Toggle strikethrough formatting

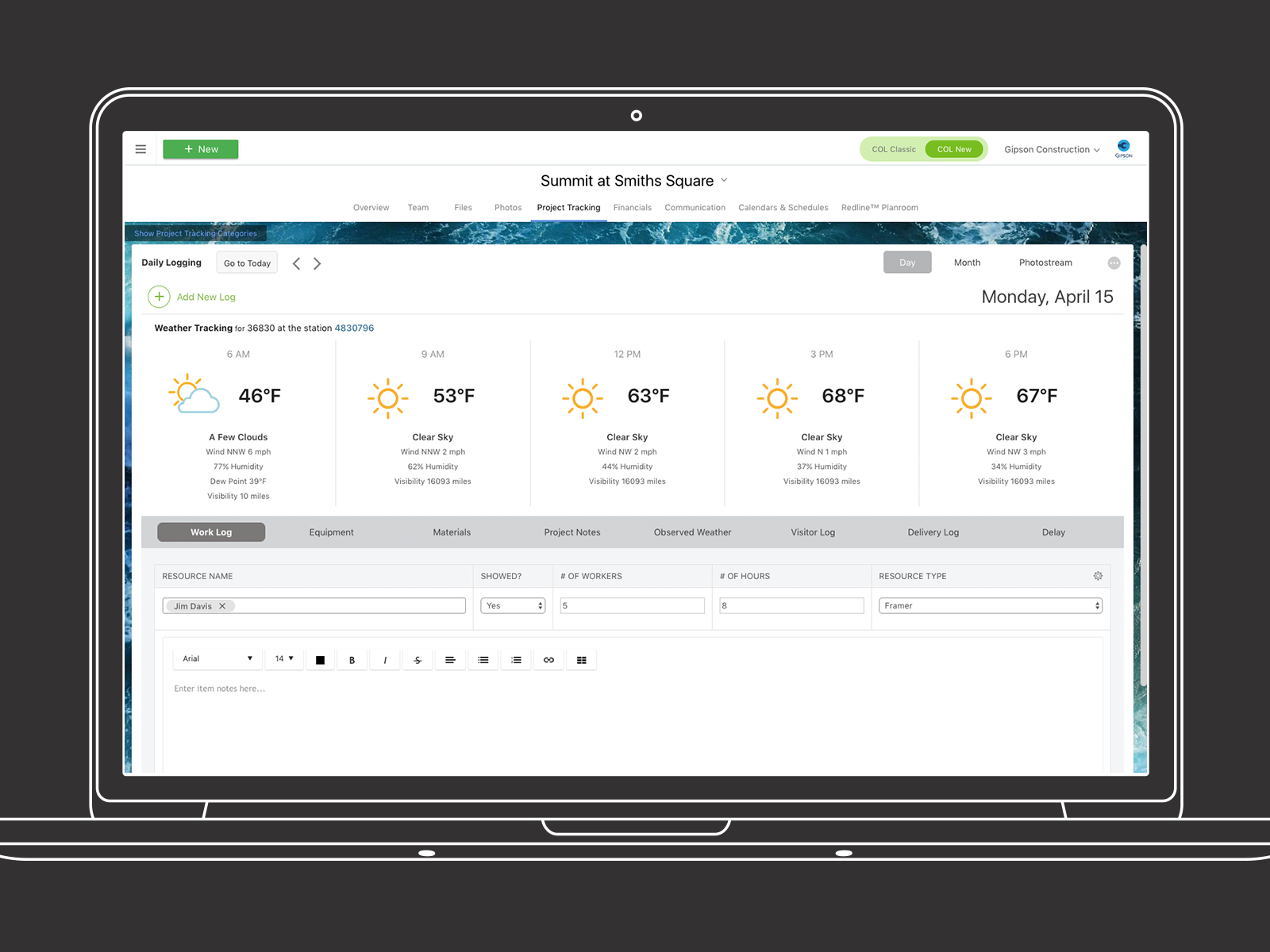point(418,660)
